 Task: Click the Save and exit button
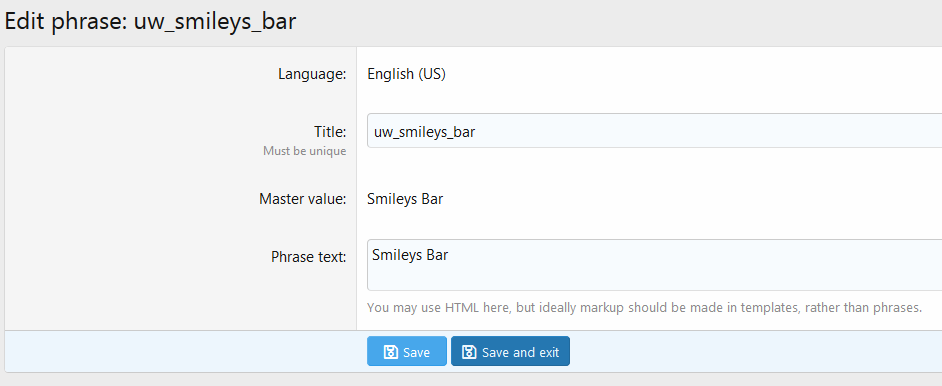pos(510,351)
